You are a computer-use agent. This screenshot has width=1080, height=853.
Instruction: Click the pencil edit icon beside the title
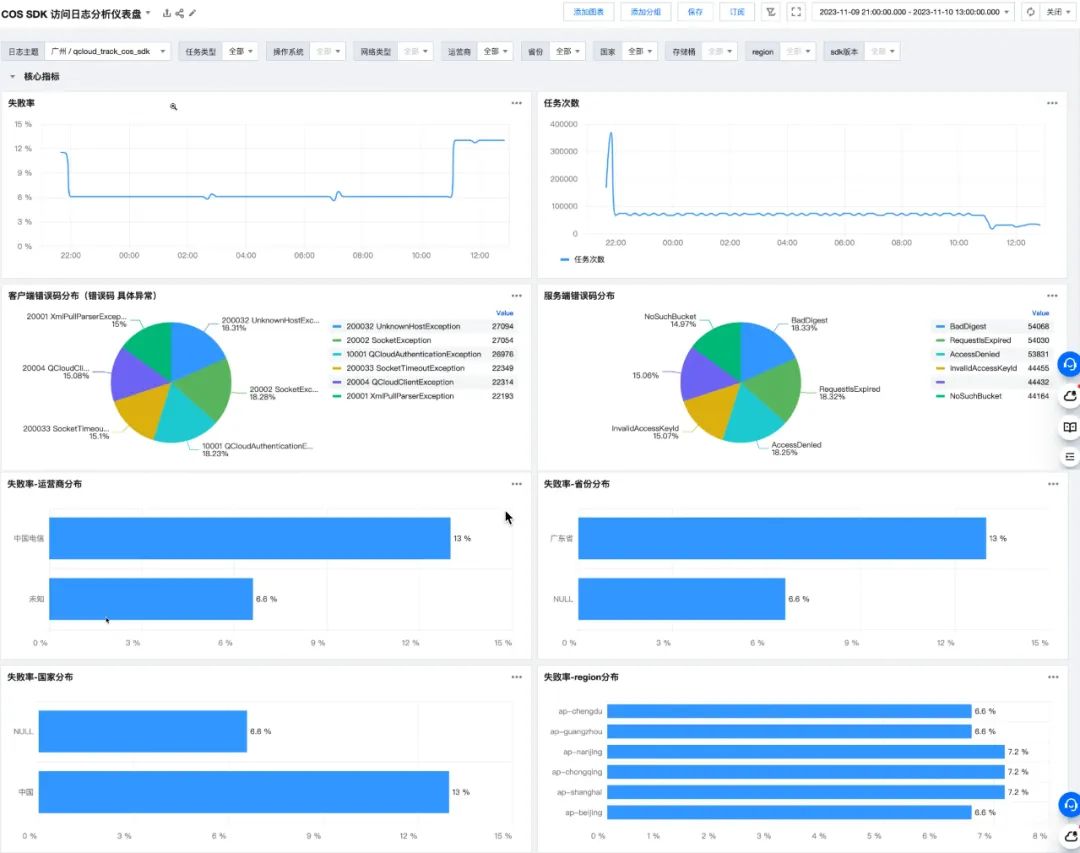(x=193, y=13)
